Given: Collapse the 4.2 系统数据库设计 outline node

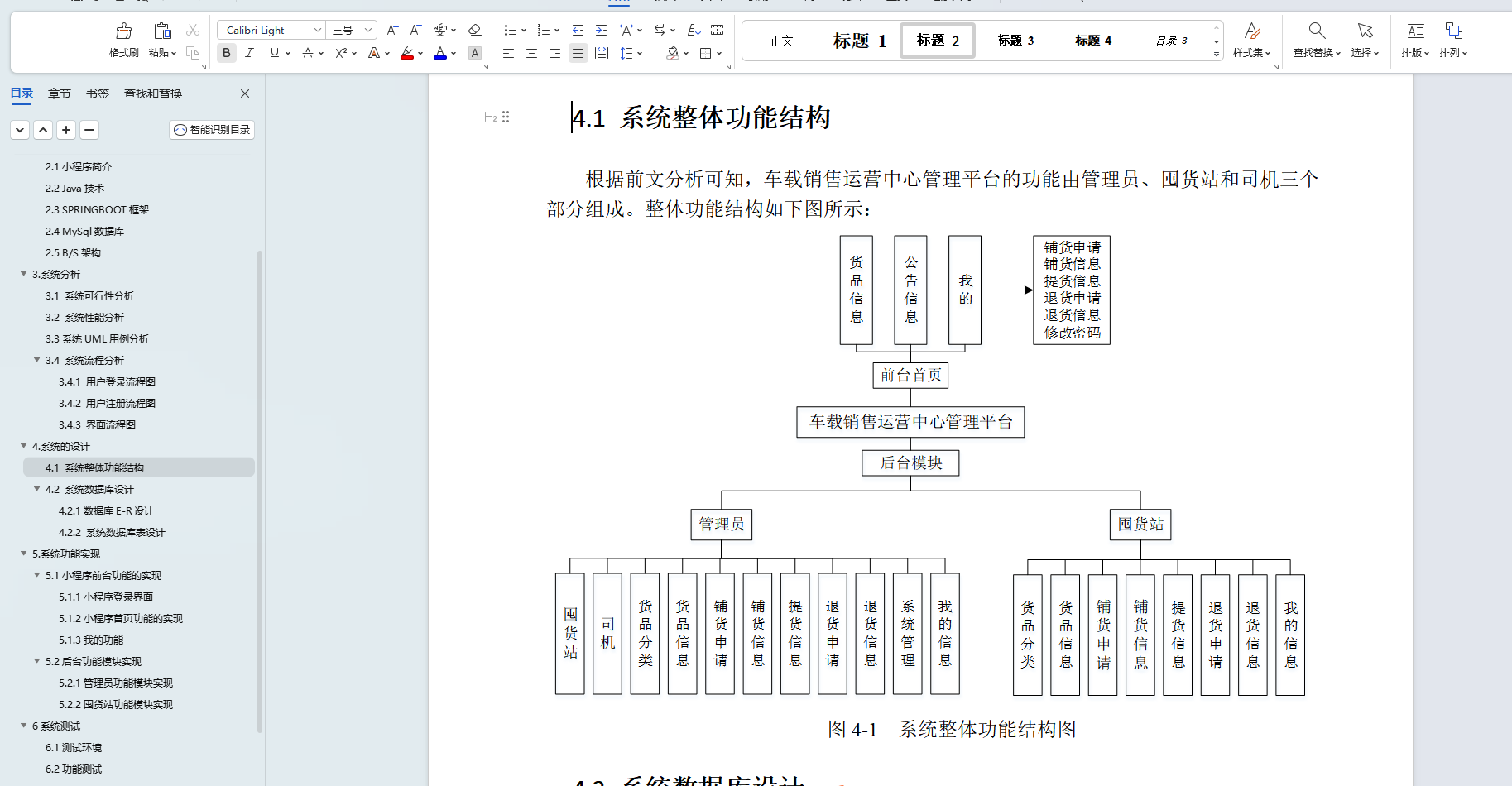Looking at the screenshot, I should 36,489.
